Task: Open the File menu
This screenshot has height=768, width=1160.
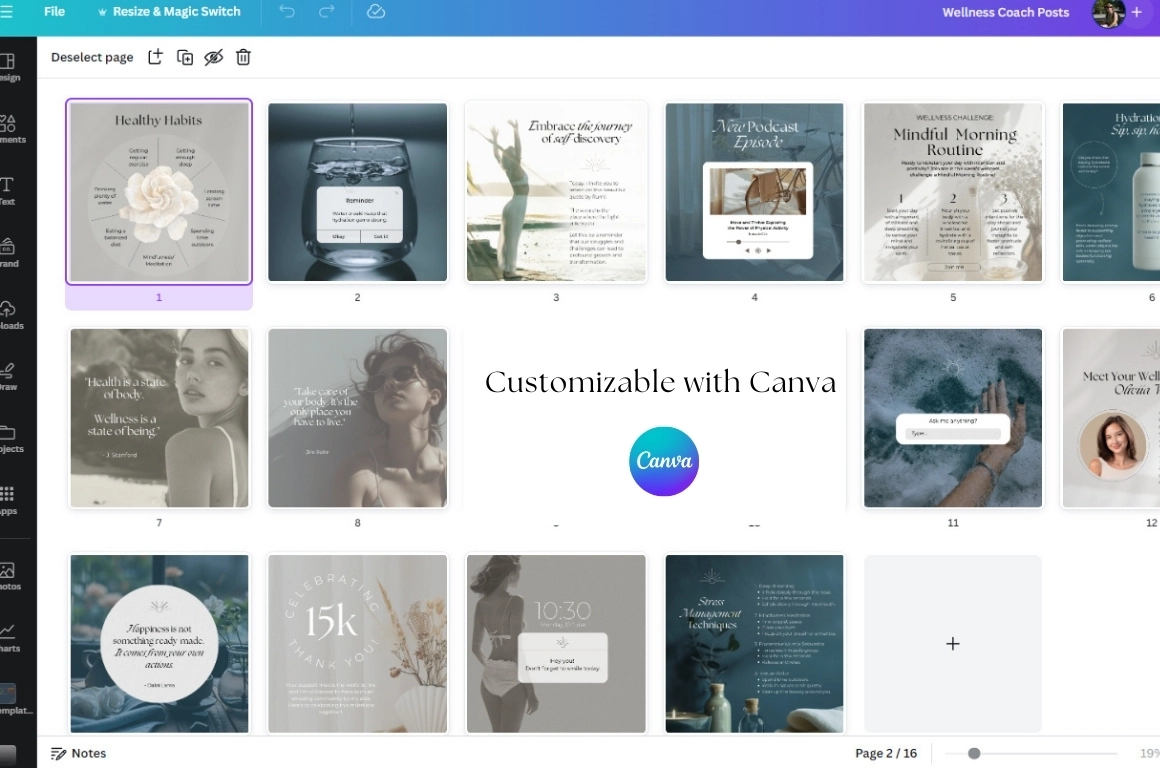Action: tap(54, 12)
